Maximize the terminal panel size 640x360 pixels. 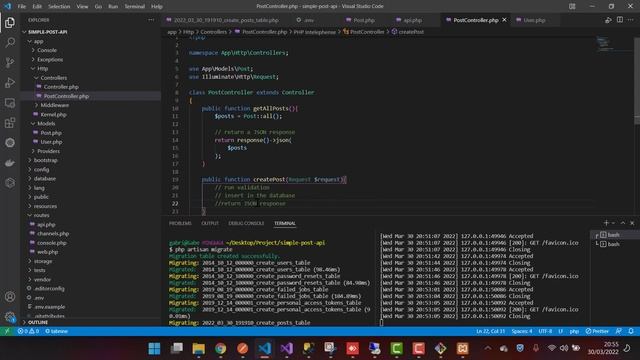(623, 223)
